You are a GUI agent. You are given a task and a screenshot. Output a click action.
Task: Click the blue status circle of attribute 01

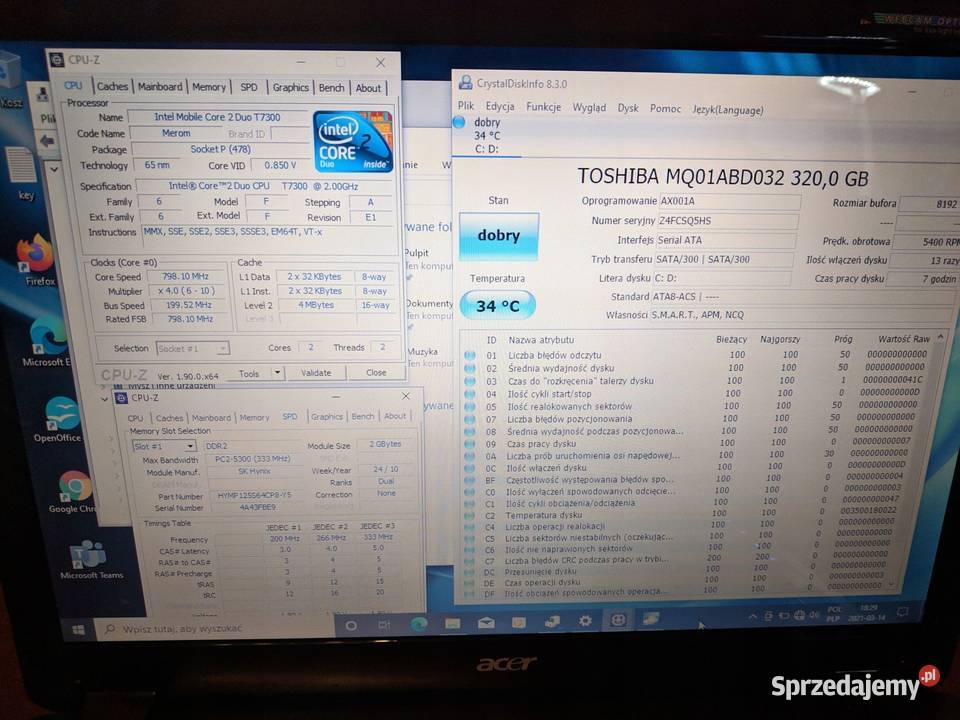click(x=470, y=355)
